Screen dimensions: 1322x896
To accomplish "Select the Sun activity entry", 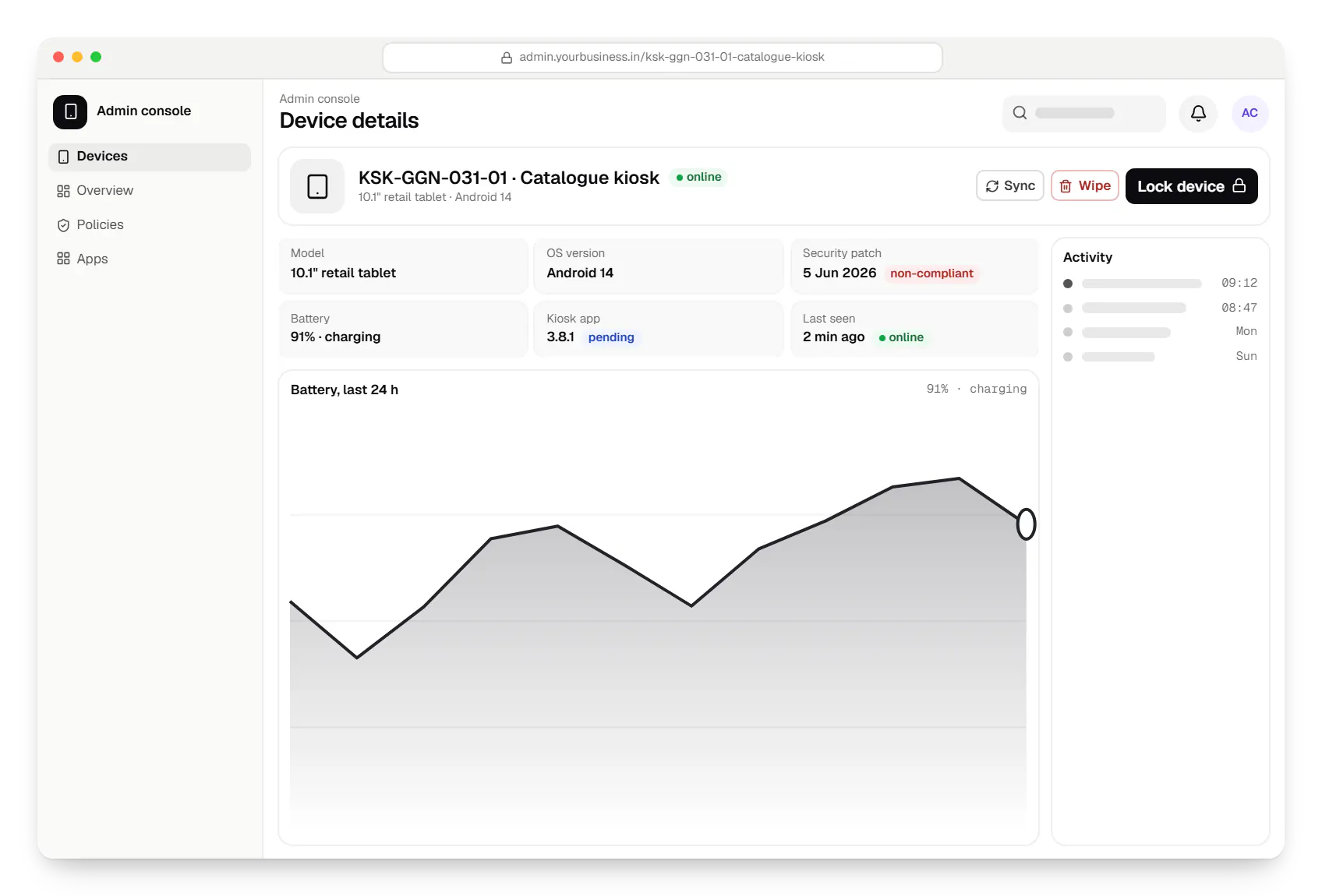I will (1160, 357).
